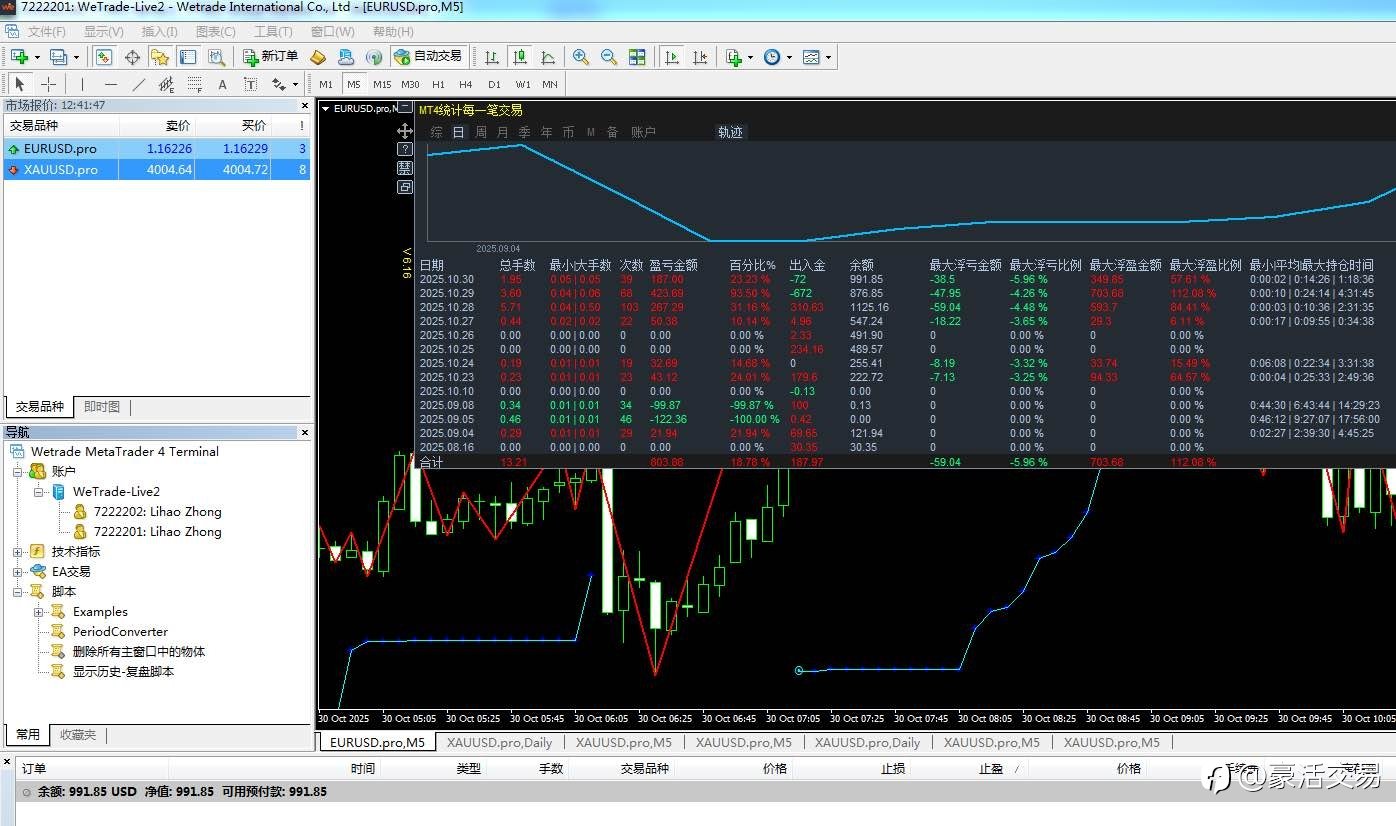Zoom in on the chart
The width and height of the screenshot is (1396, 826).
pos(581,57)
